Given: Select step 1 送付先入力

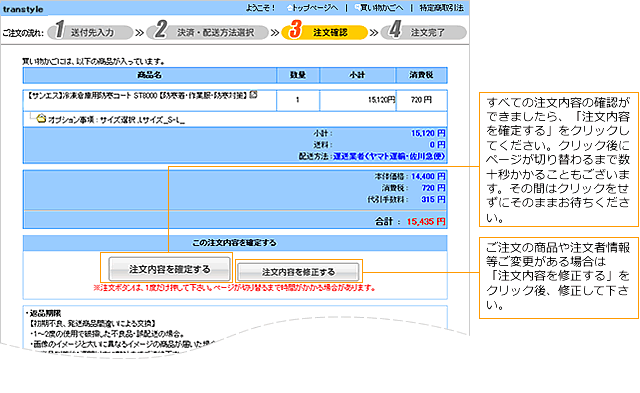Looking at the screenshot, I should click(91, 32).
